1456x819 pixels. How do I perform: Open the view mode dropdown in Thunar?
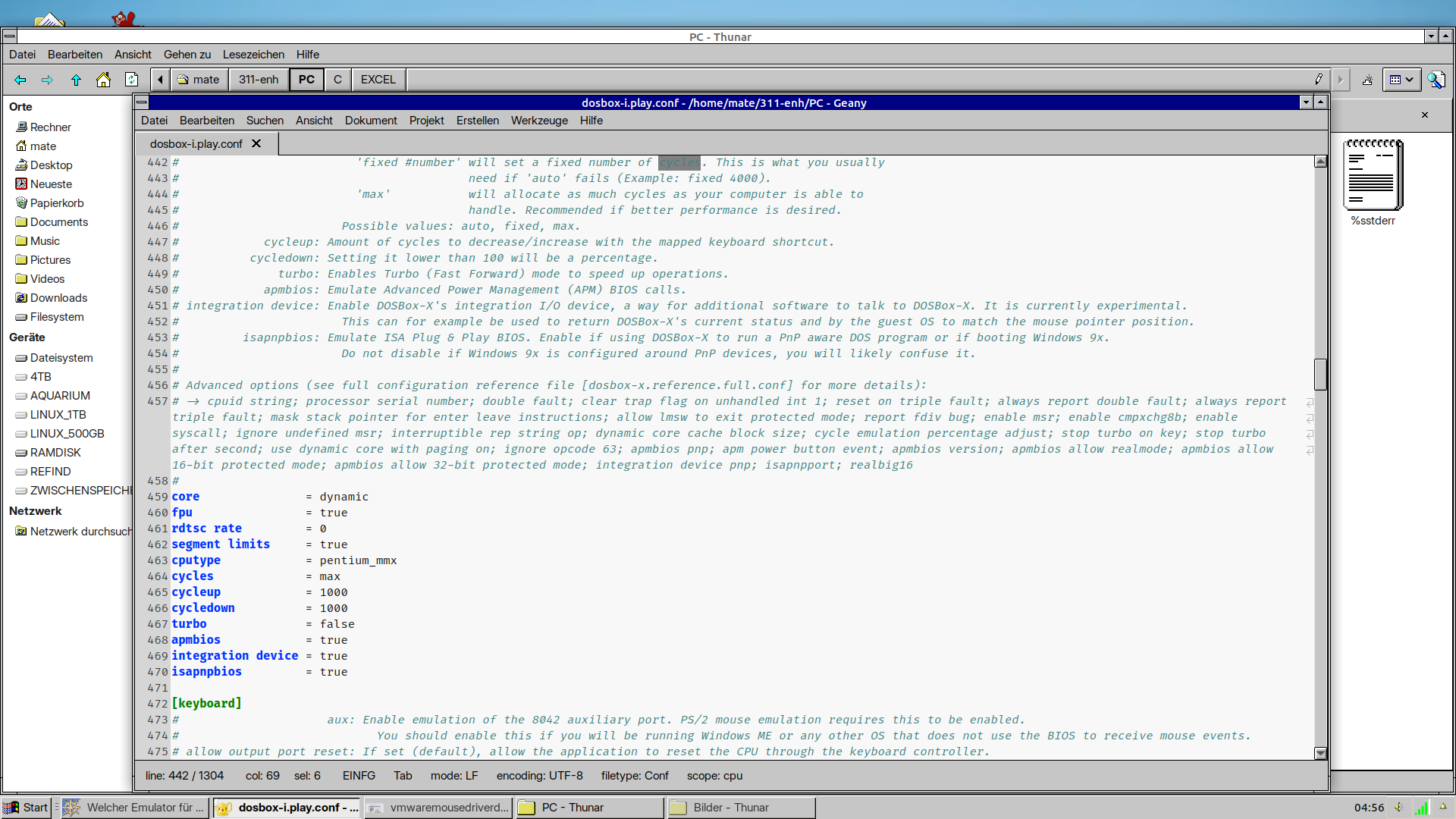point(1401,80)
